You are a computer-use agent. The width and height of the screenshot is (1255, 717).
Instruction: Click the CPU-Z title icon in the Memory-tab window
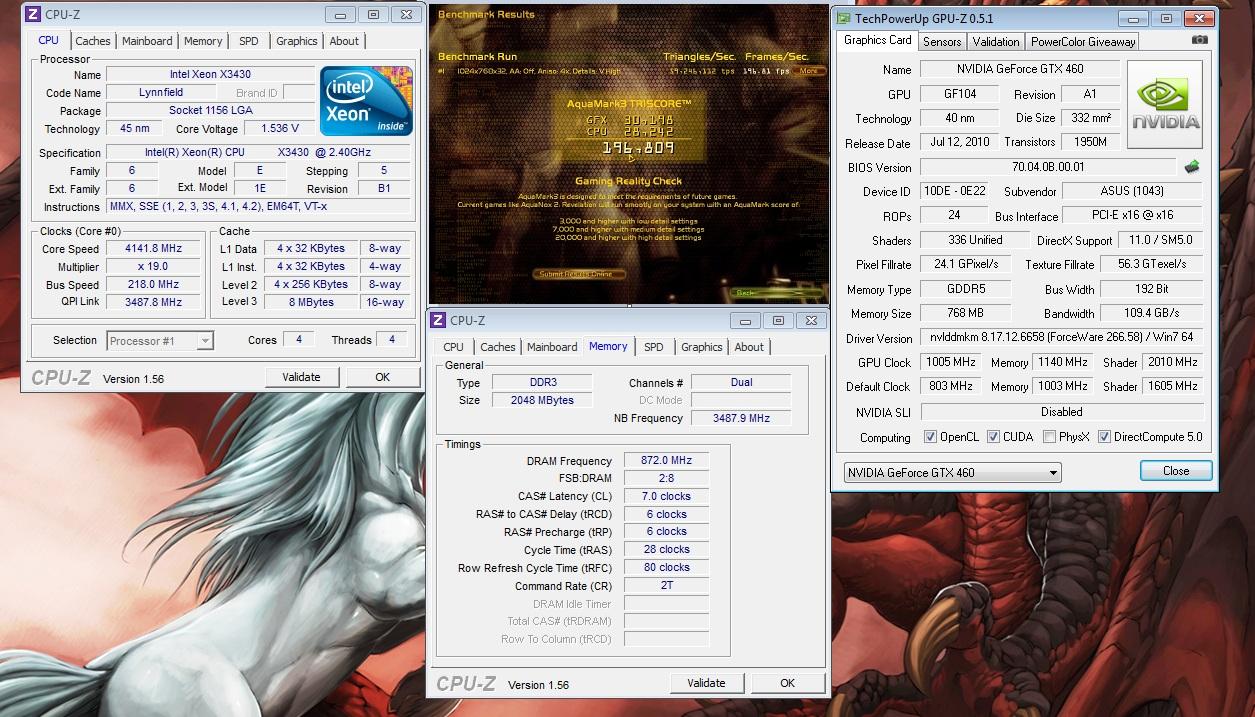[438, 320]
